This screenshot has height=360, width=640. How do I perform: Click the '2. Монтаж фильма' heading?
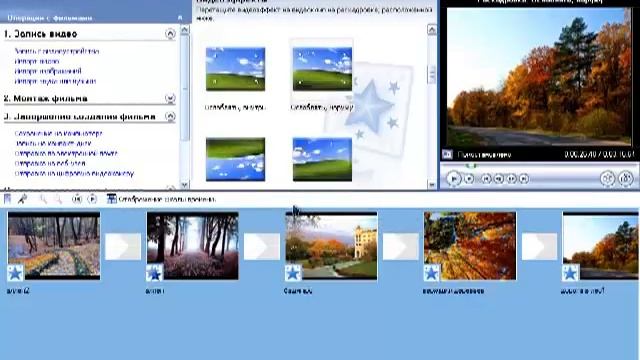(x=45, y=98)
